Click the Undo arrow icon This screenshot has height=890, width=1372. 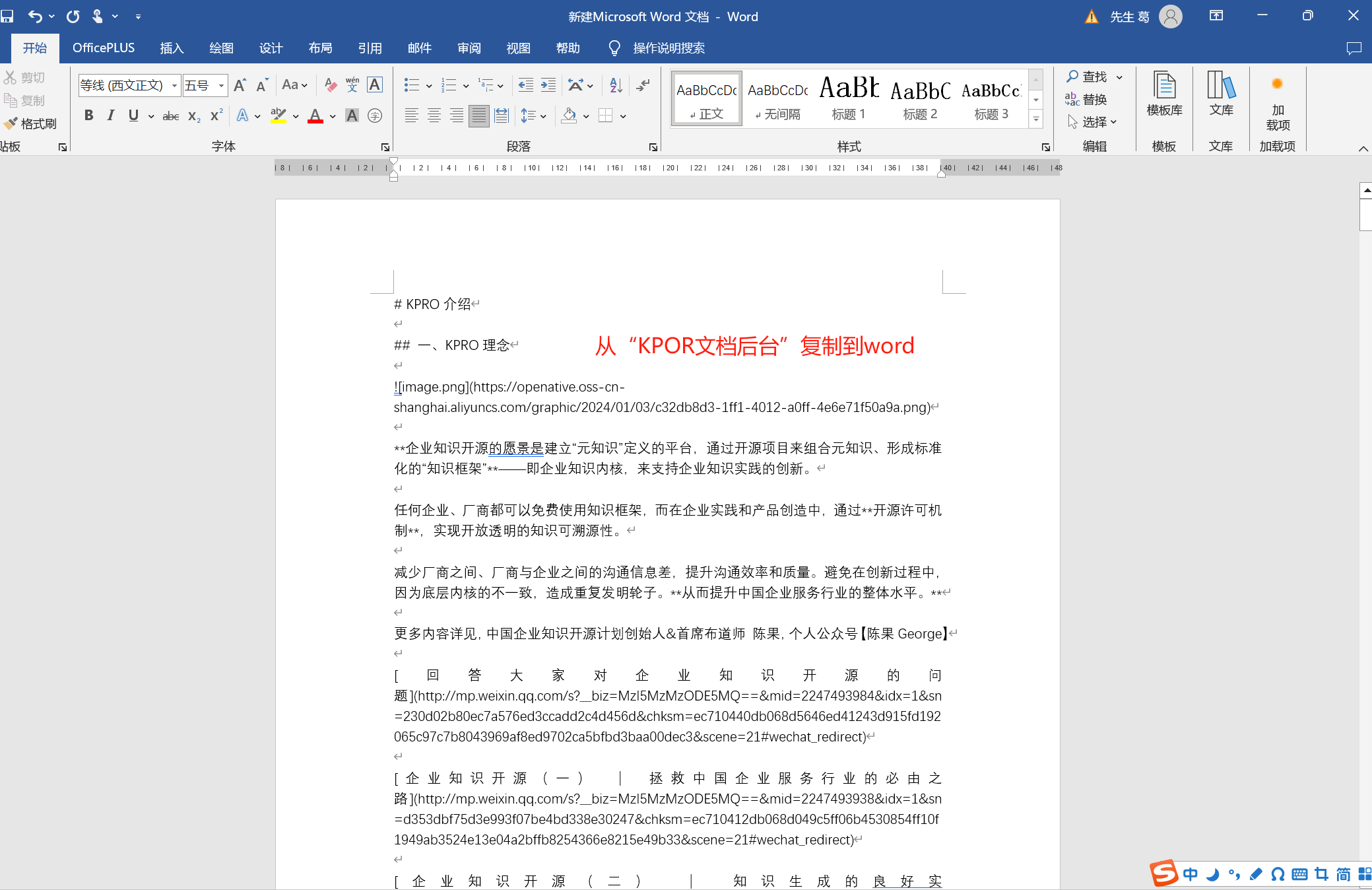click(35, 17)
